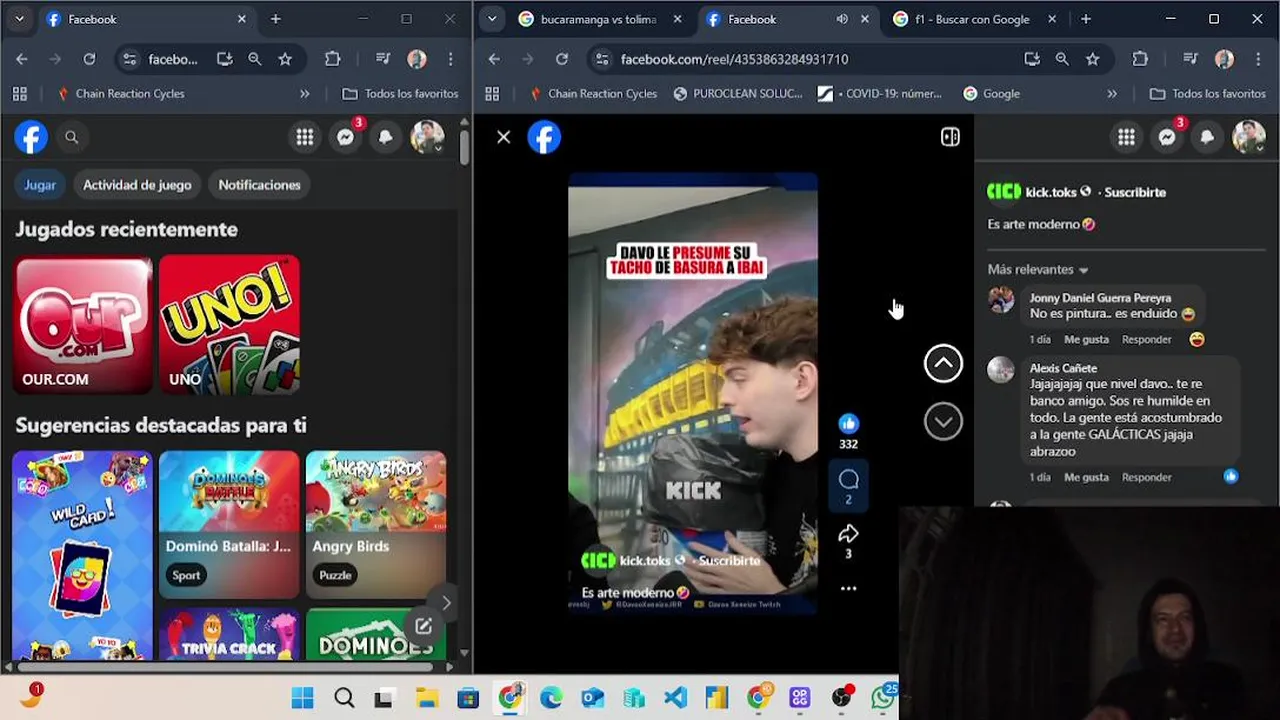Select the Jugar tab in left Facebook window
The width and height of the screenshot is (1280, 720).
(40, 185)
